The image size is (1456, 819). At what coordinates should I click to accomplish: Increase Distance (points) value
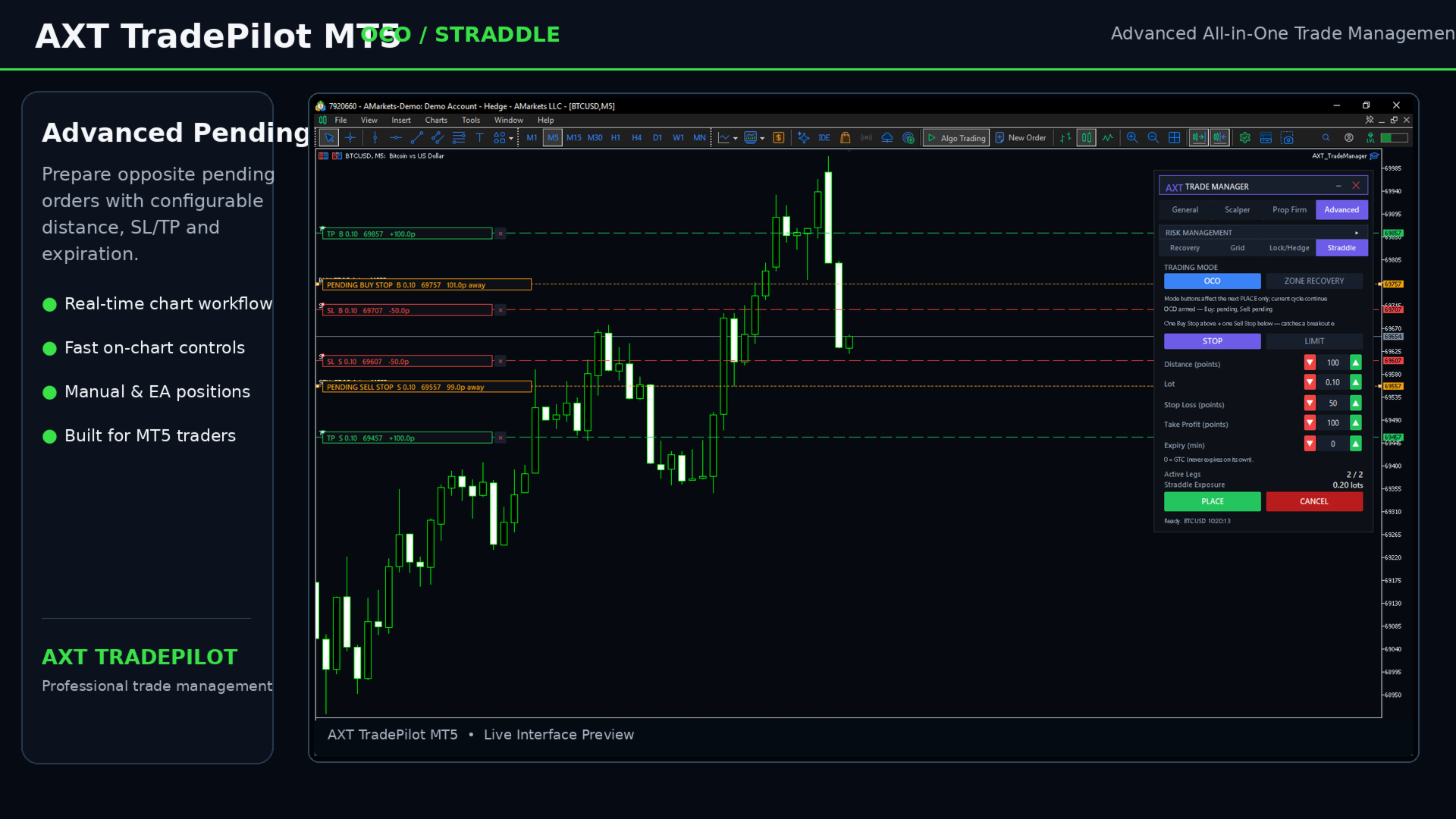click(1356, 362)
